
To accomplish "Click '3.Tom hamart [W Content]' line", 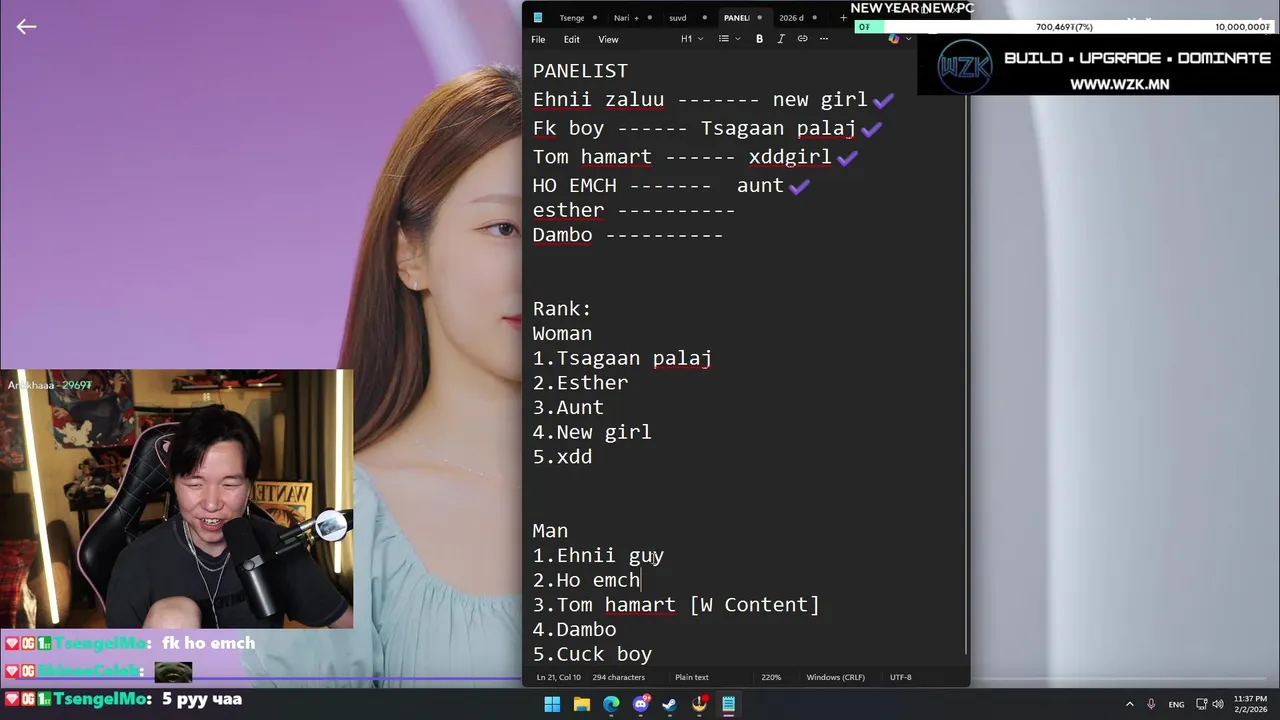I will pyautogui.click(x=676, y=605).
